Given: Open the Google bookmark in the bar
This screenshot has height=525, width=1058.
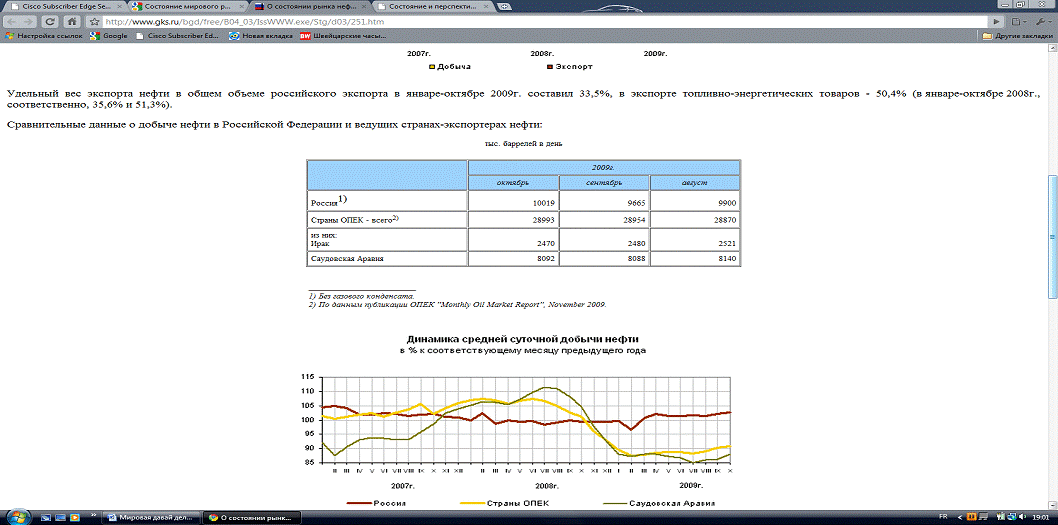Looking at the screenshot, I should 108,36.
